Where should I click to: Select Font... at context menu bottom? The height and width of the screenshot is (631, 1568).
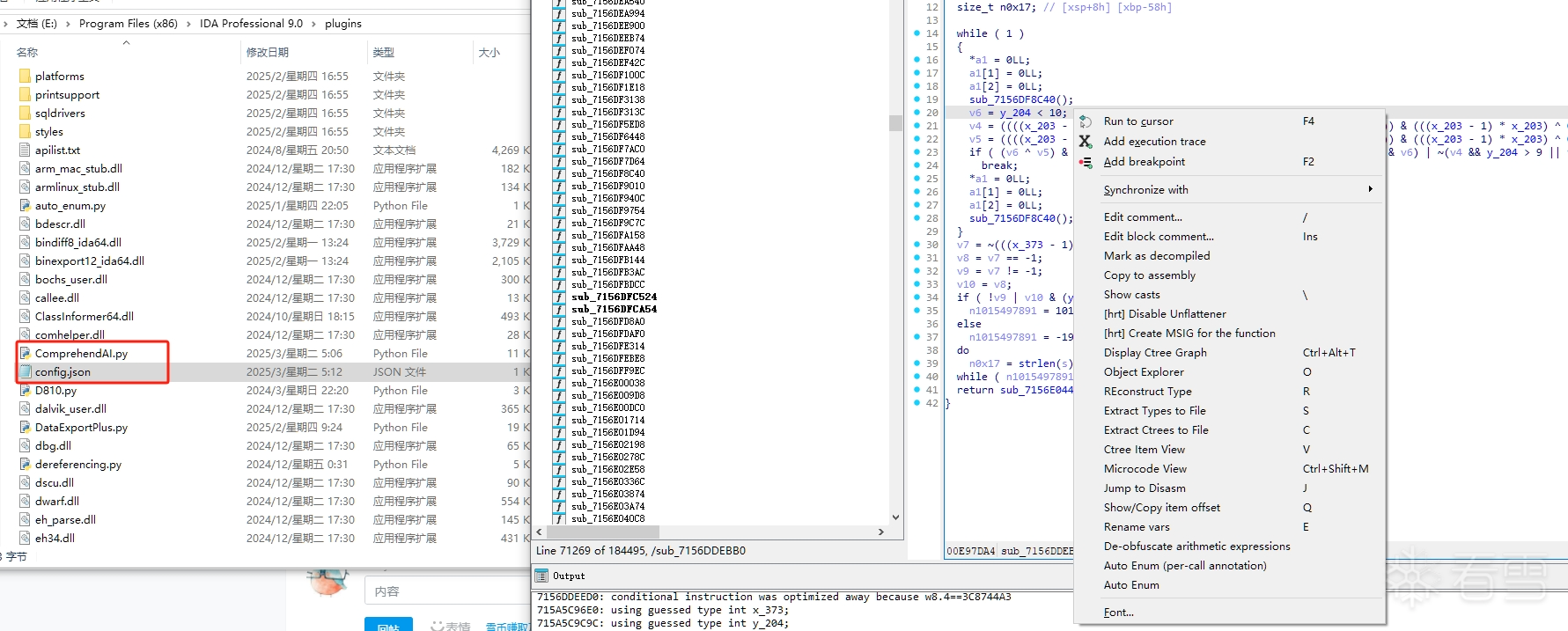coord(1119,613)
